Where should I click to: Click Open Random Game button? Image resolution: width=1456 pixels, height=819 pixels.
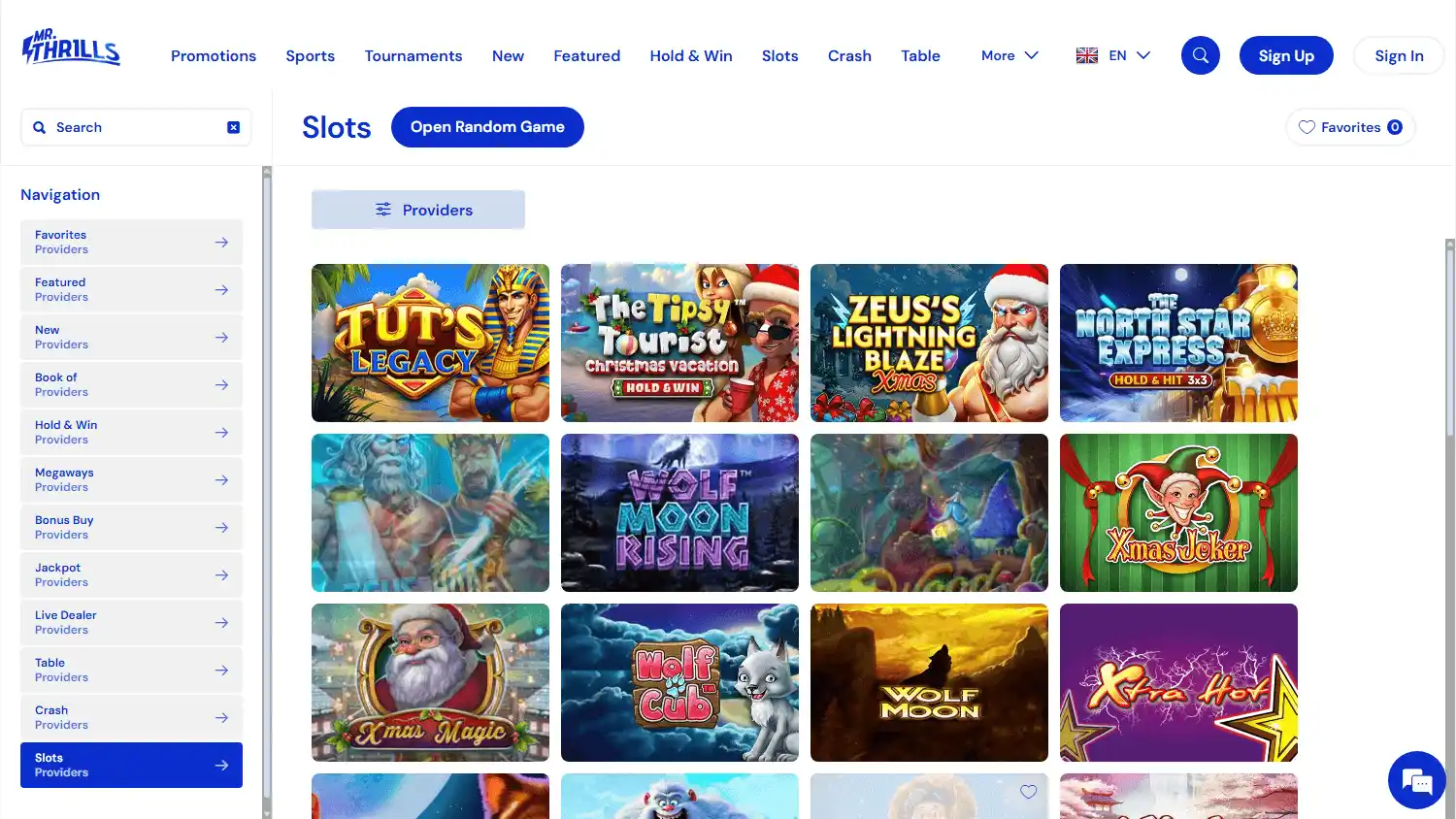[487, 127]
